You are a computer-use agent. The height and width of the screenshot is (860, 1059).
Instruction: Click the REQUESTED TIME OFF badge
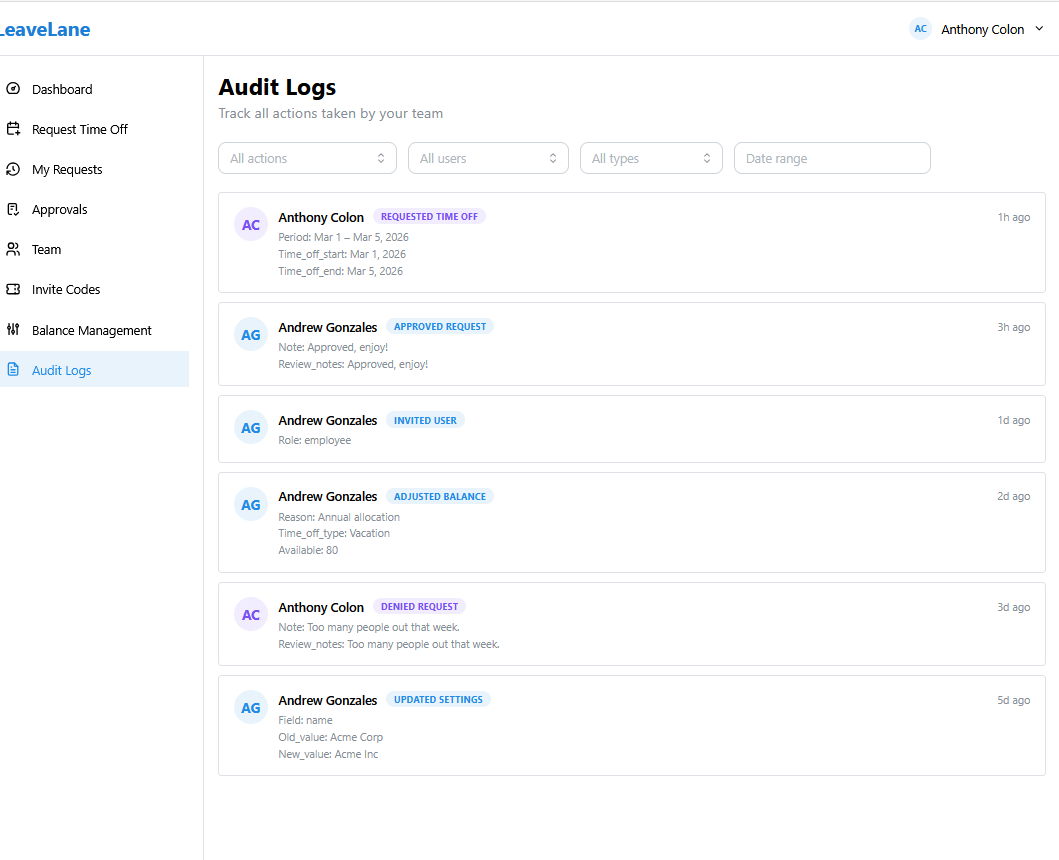429,217
